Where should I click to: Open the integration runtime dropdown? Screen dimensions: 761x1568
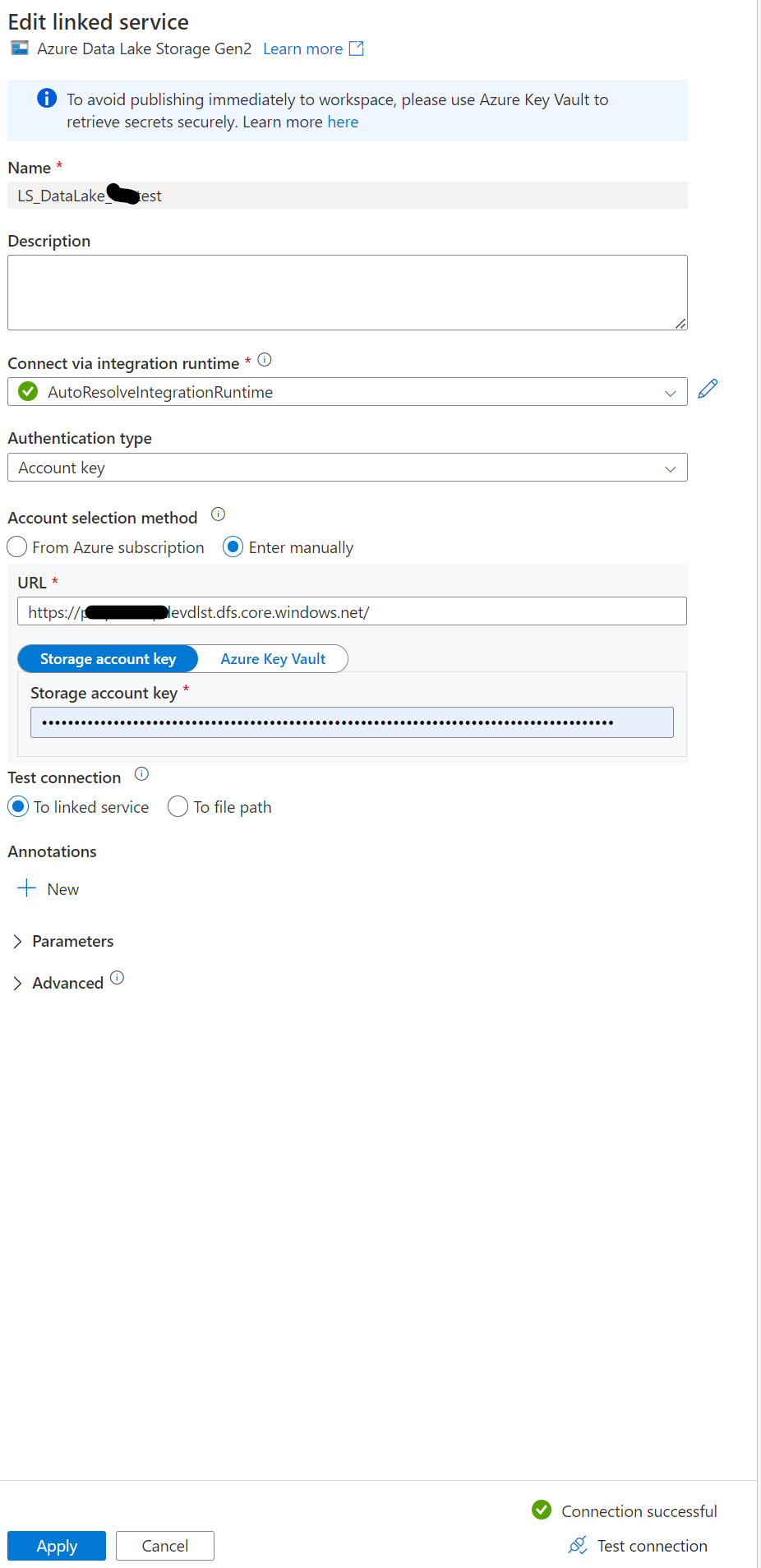348,392
